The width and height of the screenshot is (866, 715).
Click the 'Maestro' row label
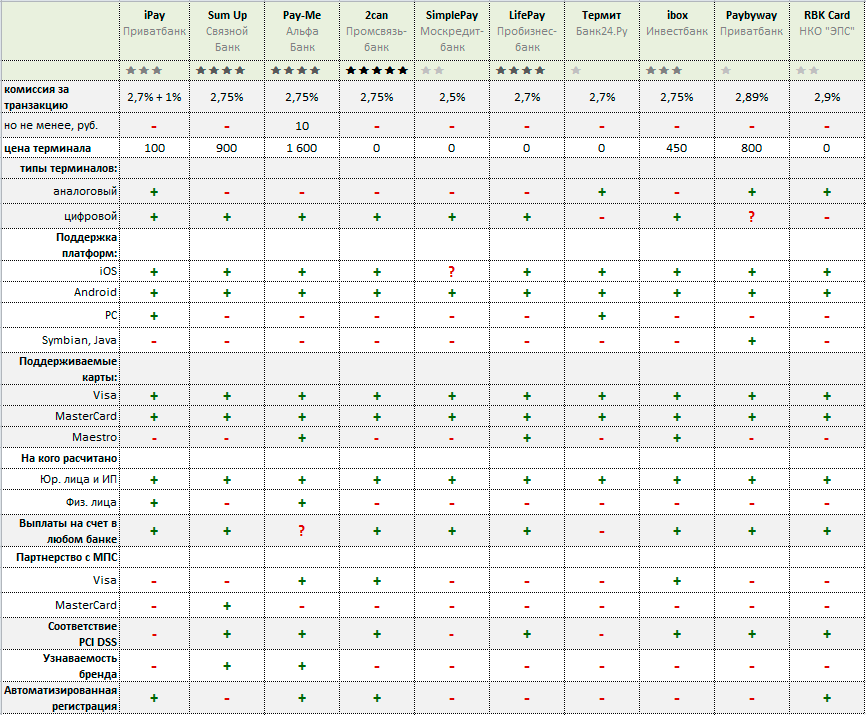point(94,437)
